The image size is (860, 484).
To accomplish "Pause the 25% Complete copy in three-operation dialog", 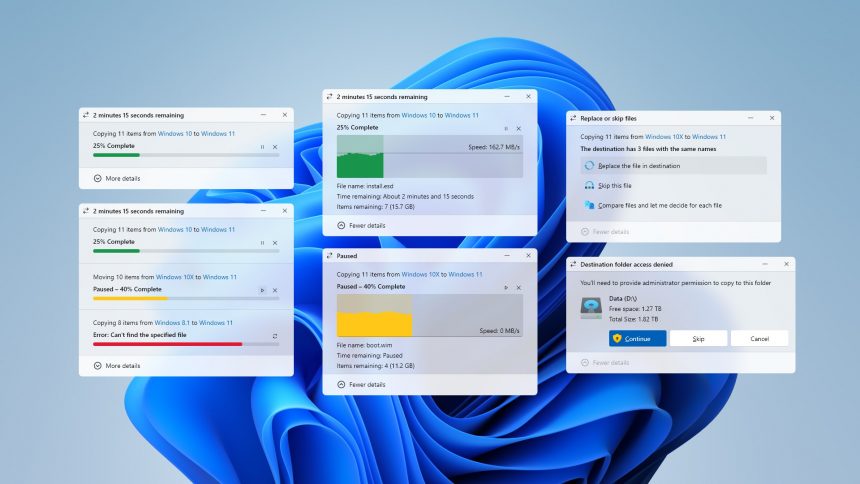I will pyautogui.click(x=262, y=243).
